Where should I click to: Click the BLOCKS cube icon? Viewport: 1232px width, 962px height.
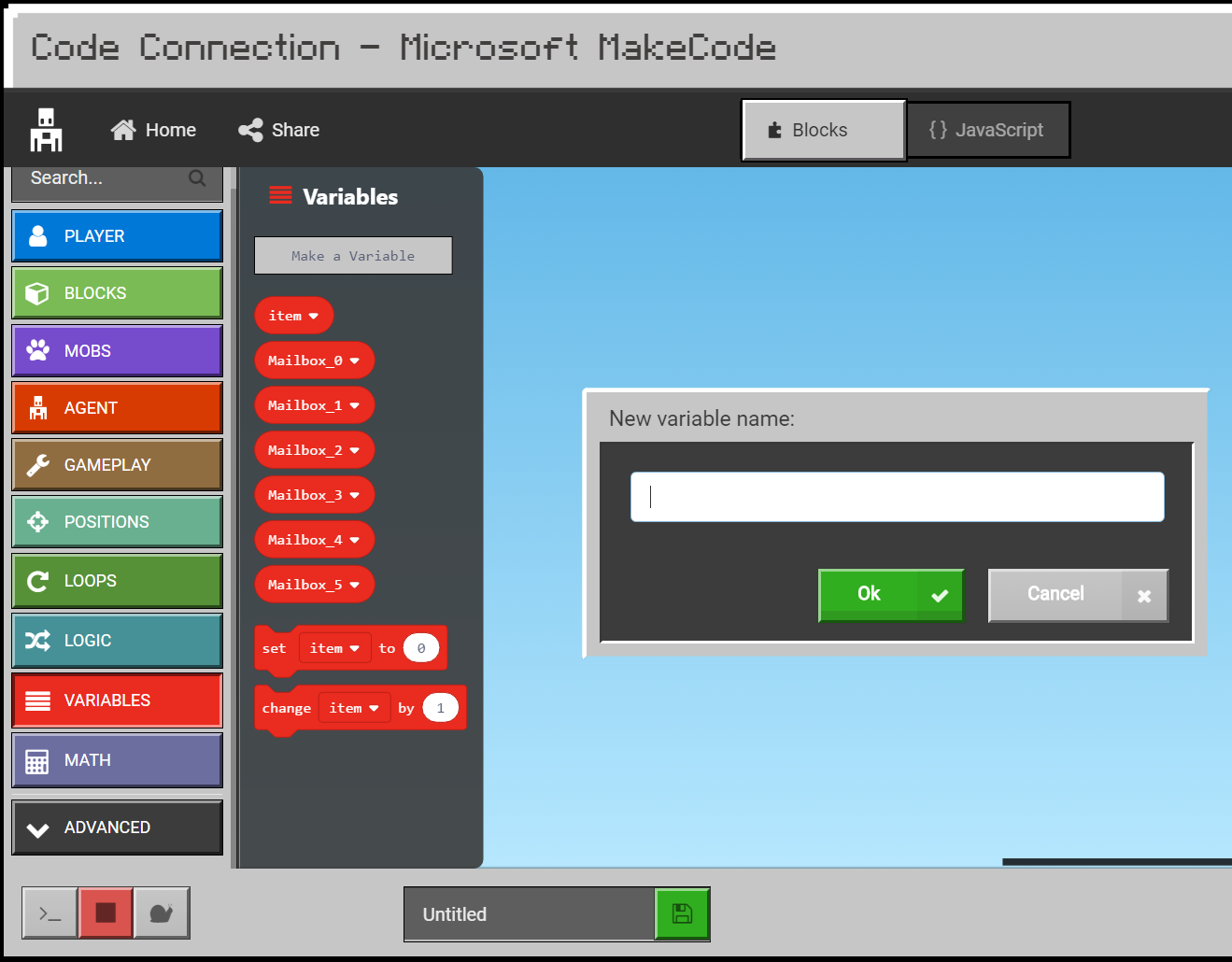click(37, 293)
